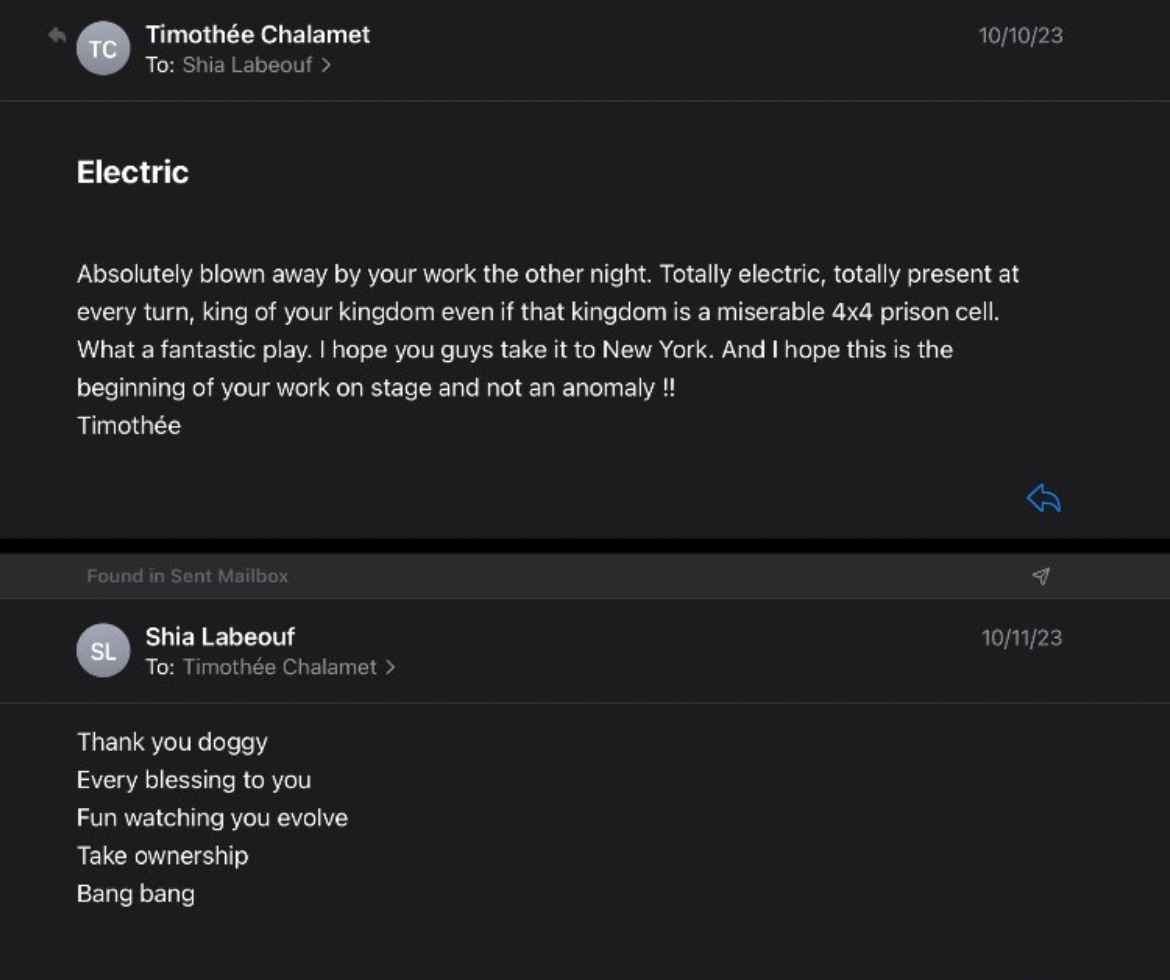This screenshot has width=1170, height=980.
Task: Click the 10/11/23 message date
Action: (1021, 638)
